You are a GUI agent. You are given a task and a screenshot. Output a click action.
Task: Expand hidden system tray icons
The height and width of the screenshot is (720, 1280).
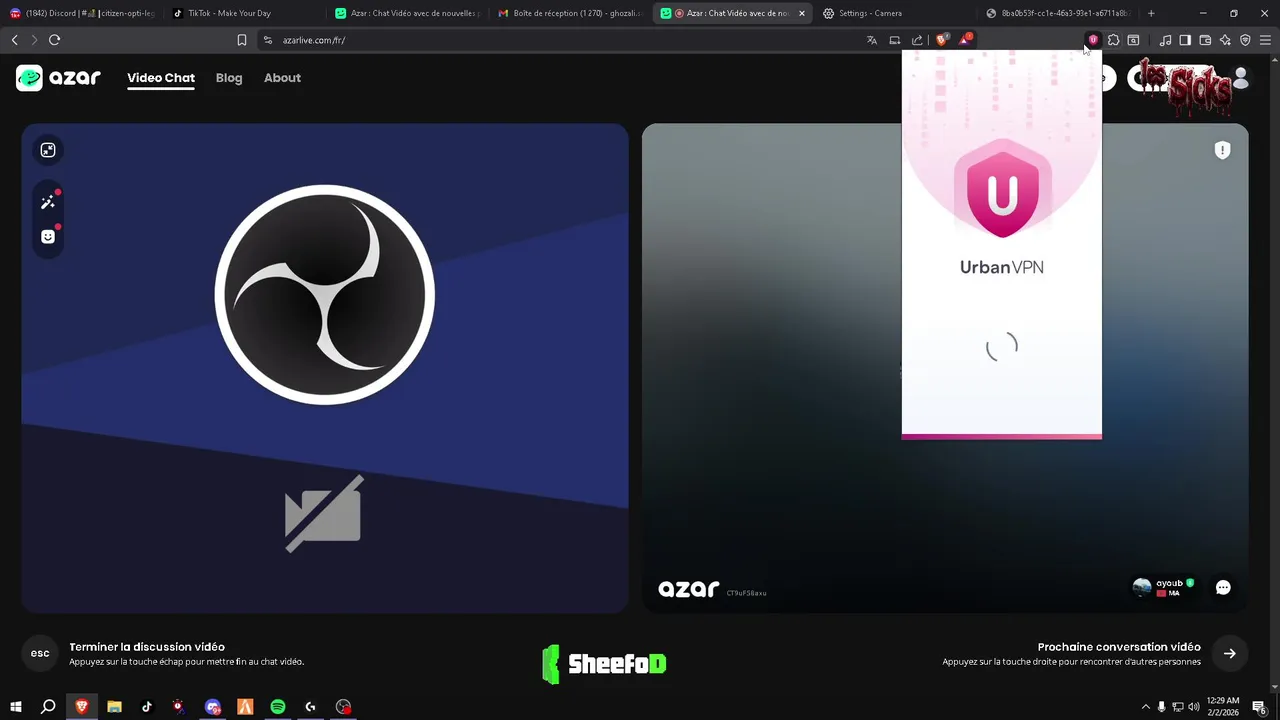tap(1145, 707)
